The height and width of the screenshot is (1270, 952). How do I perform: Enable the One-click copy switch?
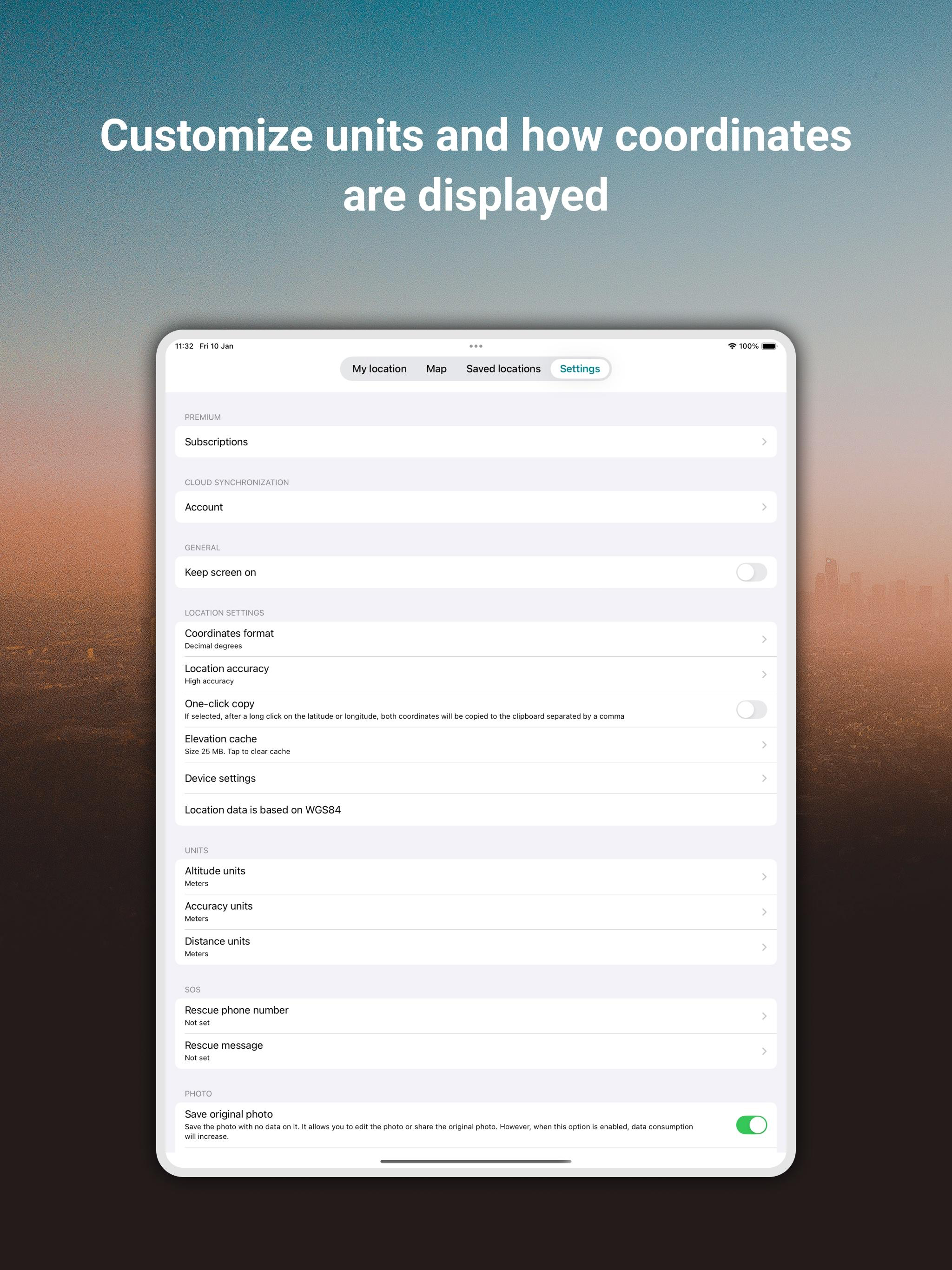751,710
